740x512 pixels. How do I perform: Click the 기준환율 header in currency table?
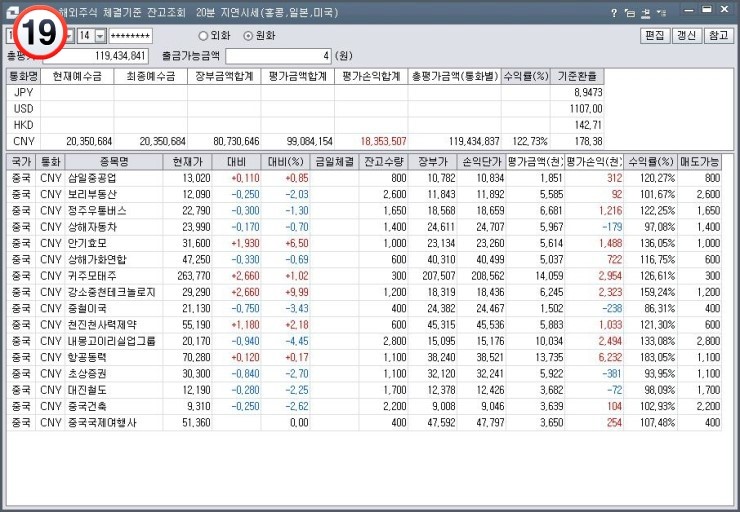577,76
